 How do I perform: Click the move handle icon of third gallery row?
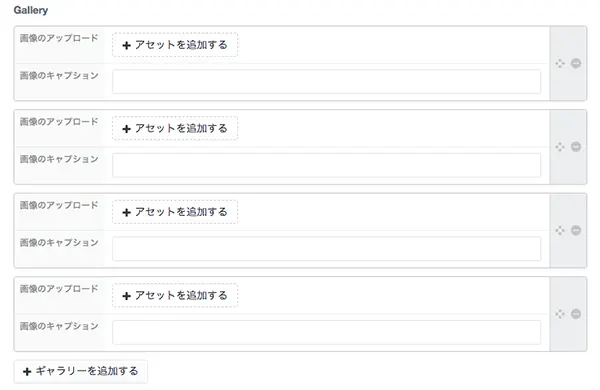pyautogui.click(x=560, y=230)
